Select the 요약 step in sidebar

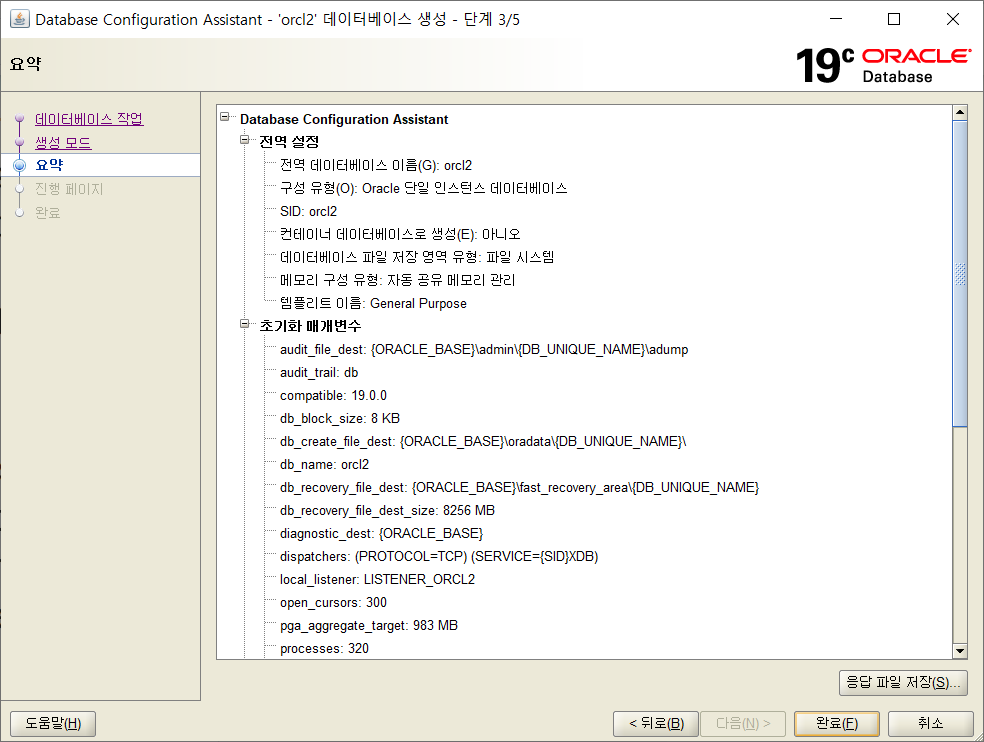pyautogui.click(x=49, y=165)
